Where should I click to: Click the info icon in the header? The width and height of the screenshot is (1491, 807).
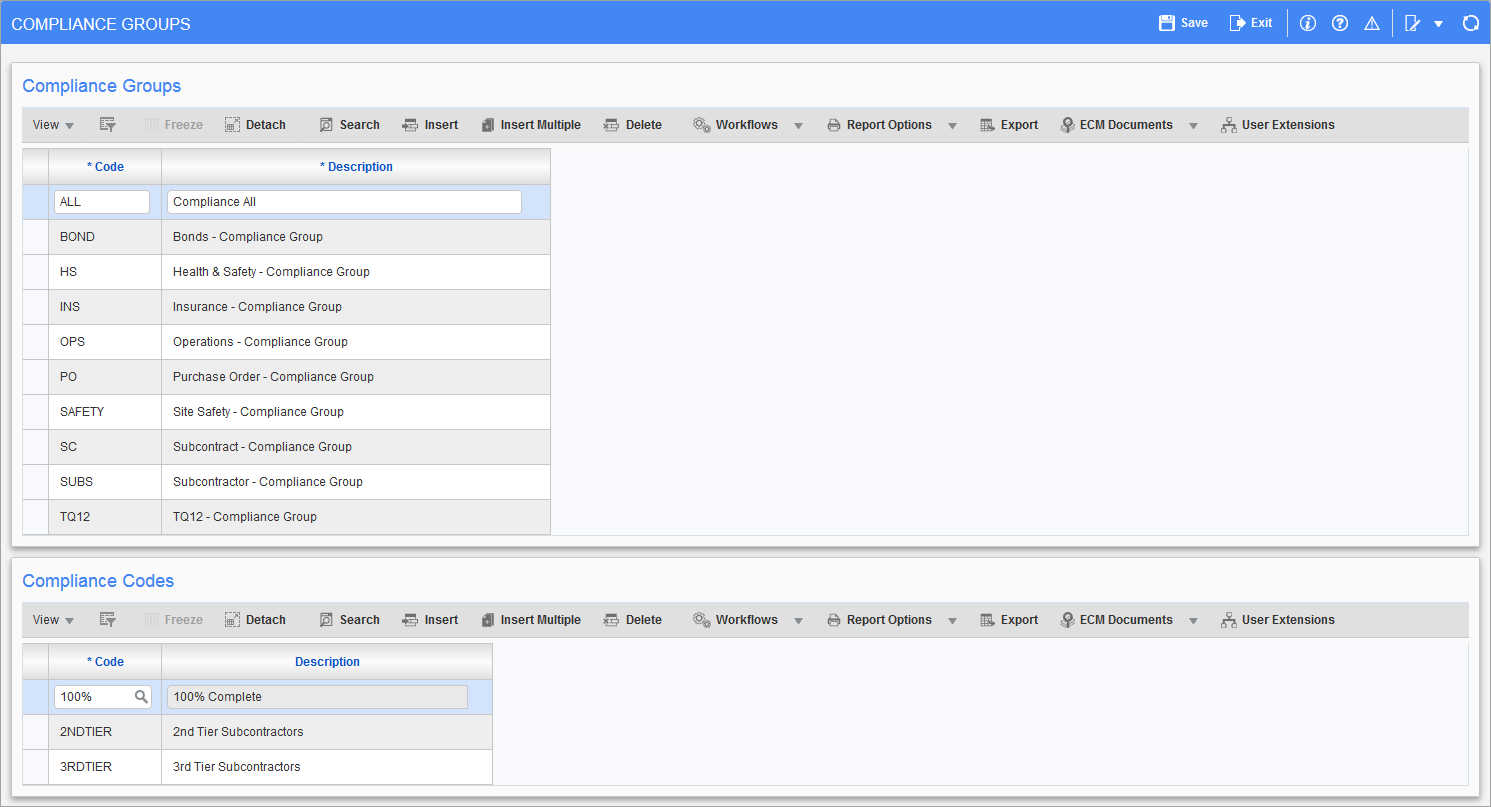[x=1307, y=23]
